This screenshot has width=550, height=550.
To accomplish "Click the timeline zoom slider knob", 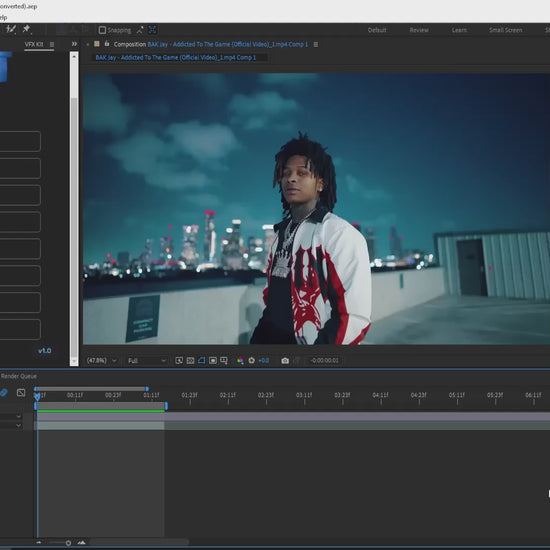I will (x=68, y=543).
